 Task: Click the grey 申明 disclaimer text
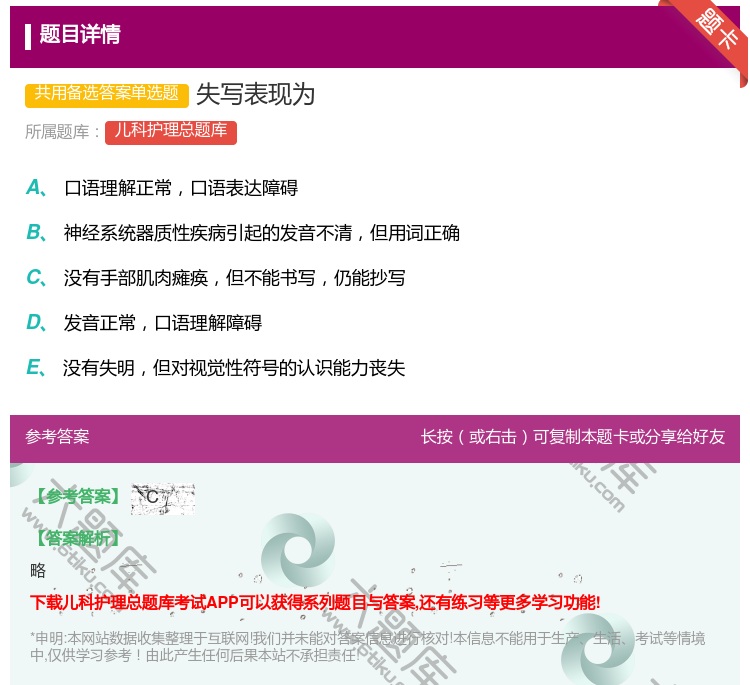click(x=367, y=647)
